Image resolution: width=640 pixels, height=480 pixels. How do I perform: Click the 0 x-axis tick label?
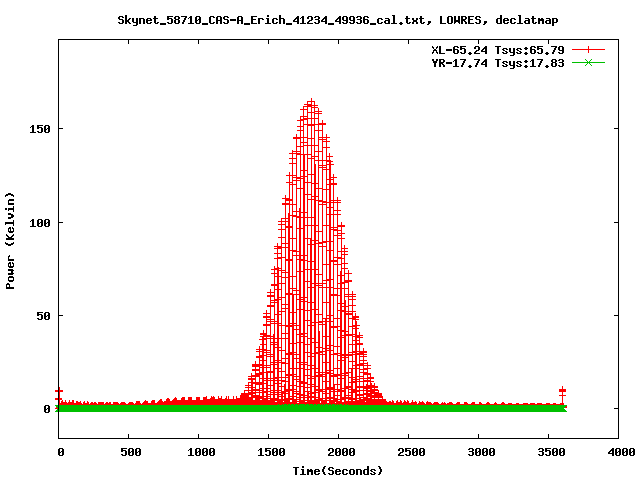(60, 452)
